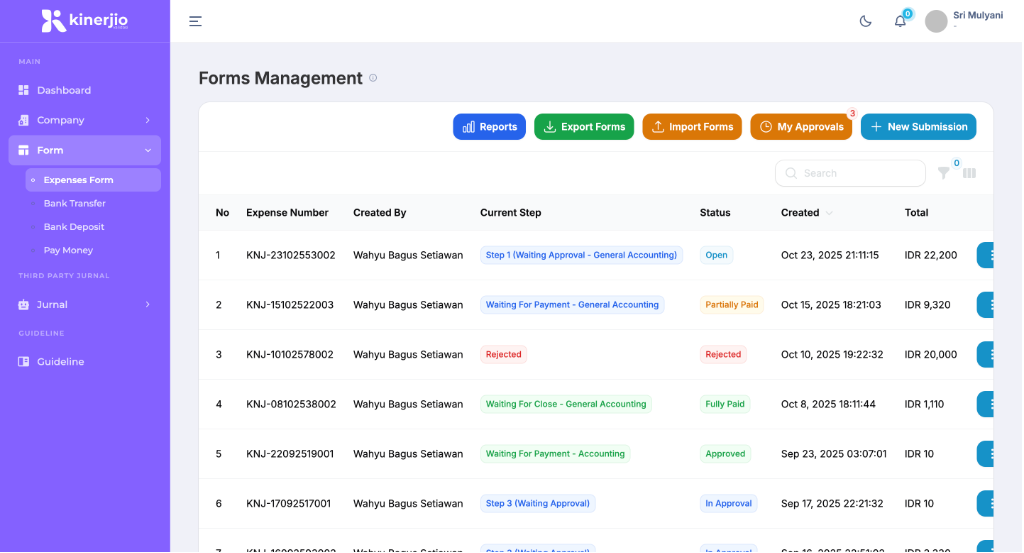Image resolution: width=1024 pixels, height=553 pixels.
Task: Click expense number KNJ-22092519001
Action: (290, 454)
